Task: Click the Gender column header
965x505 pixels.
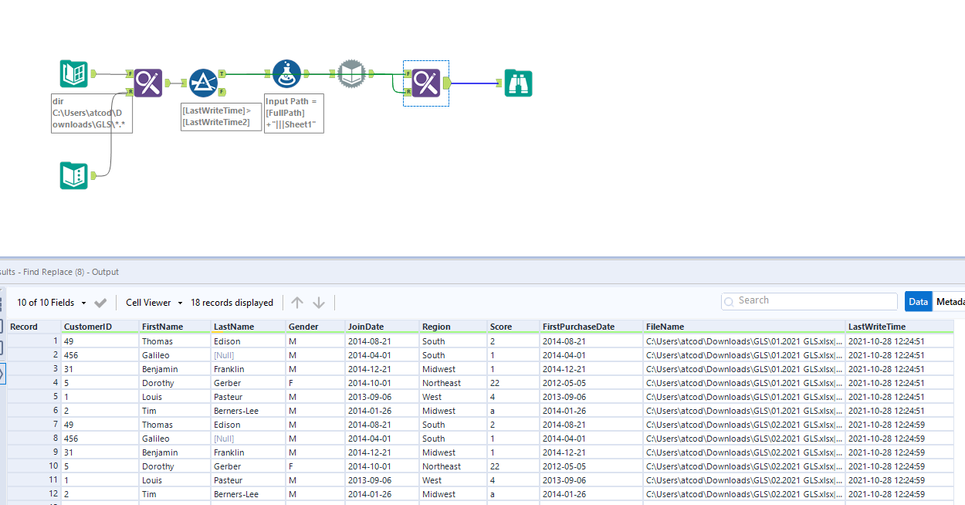Action: click(x=316, y=327)
